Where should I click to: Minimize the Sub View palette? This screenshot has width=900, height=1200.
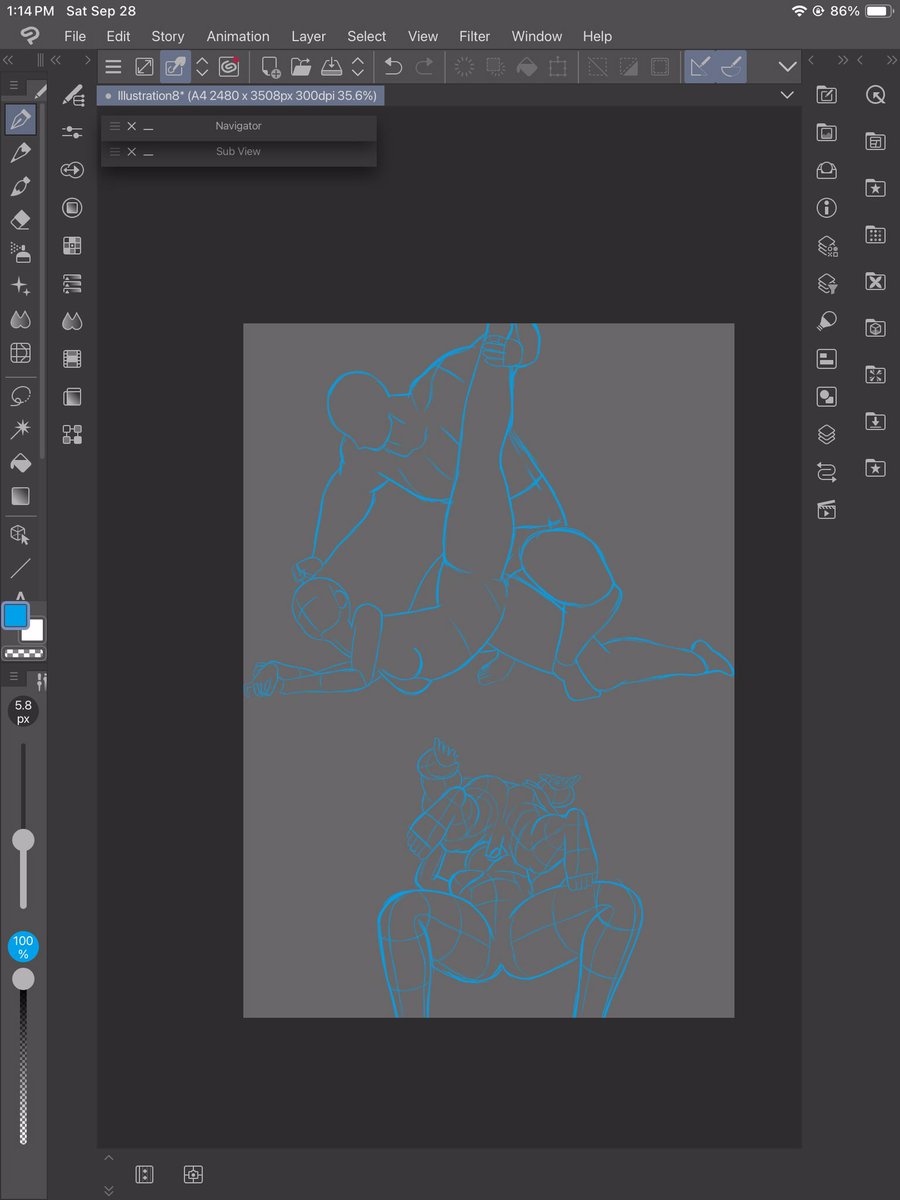148,153
